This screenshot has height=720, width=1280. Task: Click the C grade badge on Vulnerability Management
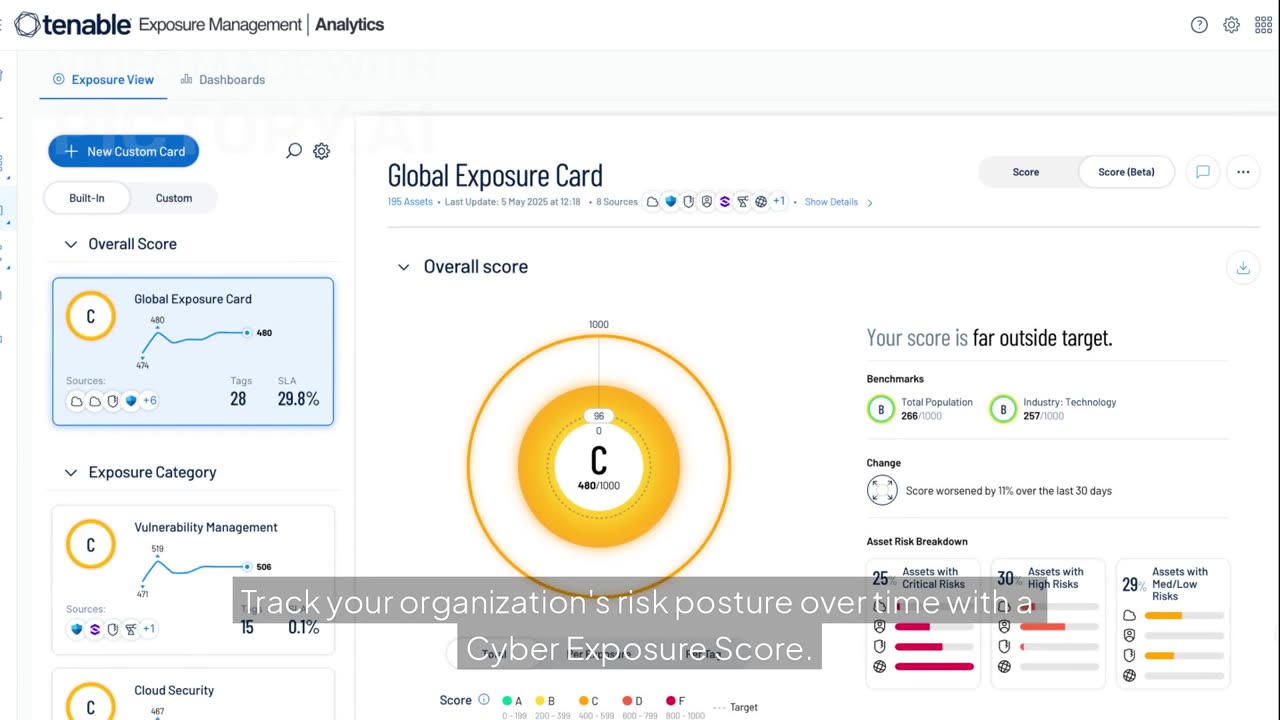[x=90, y=545]
